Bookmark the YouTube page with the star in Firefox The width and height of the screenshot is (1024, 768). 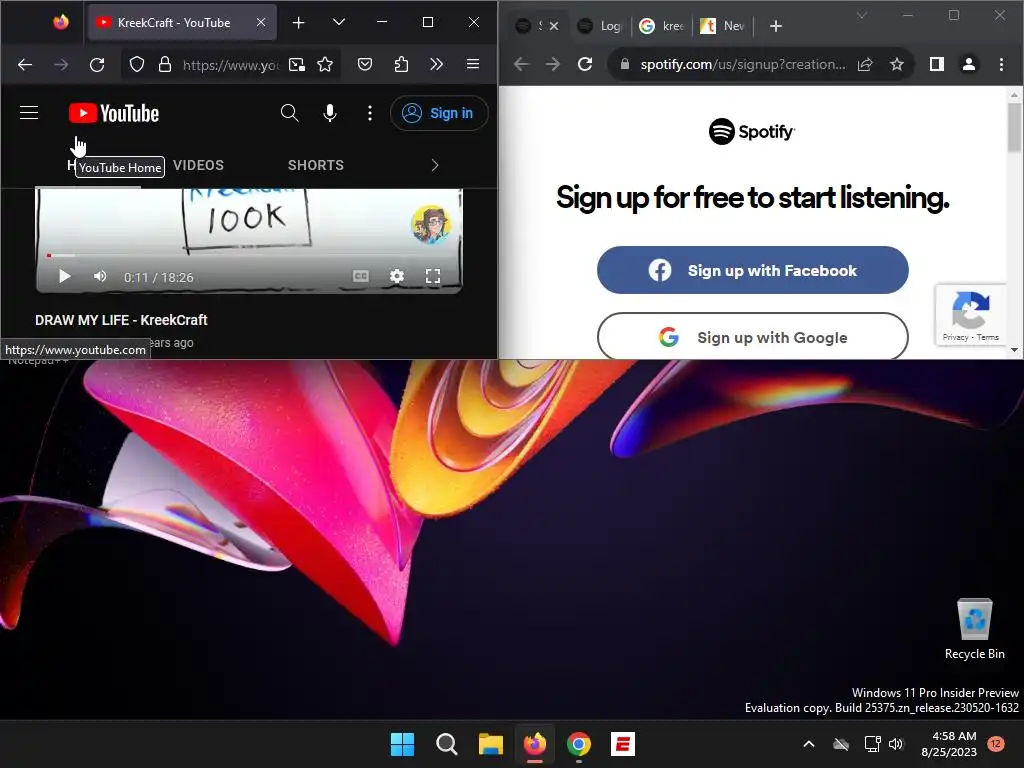pos(325,64)
